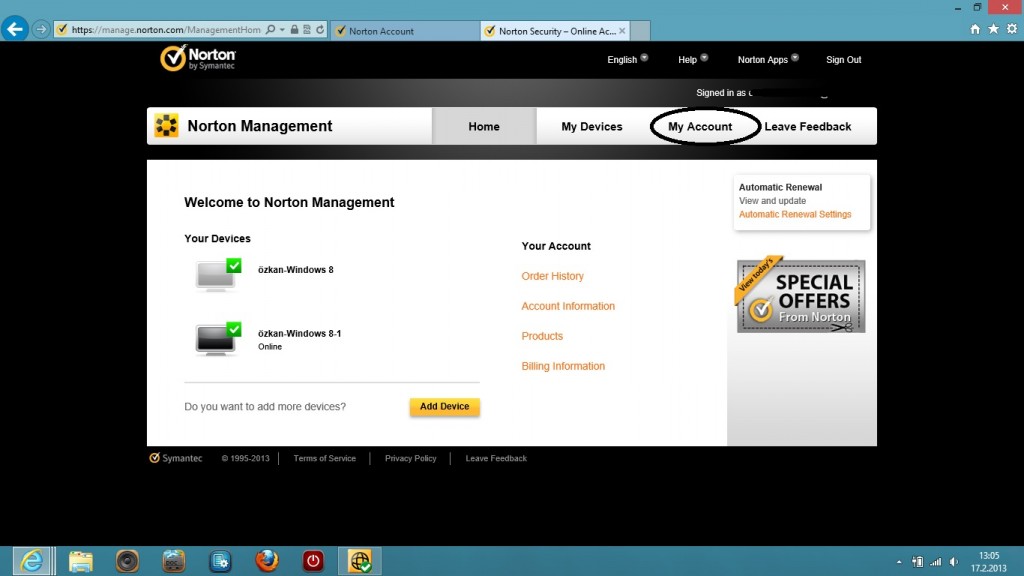Screen dimensions: 1024x576
Task: Click the volume icon in system tray
Action: pyautogui.click(x=953, y=561)
